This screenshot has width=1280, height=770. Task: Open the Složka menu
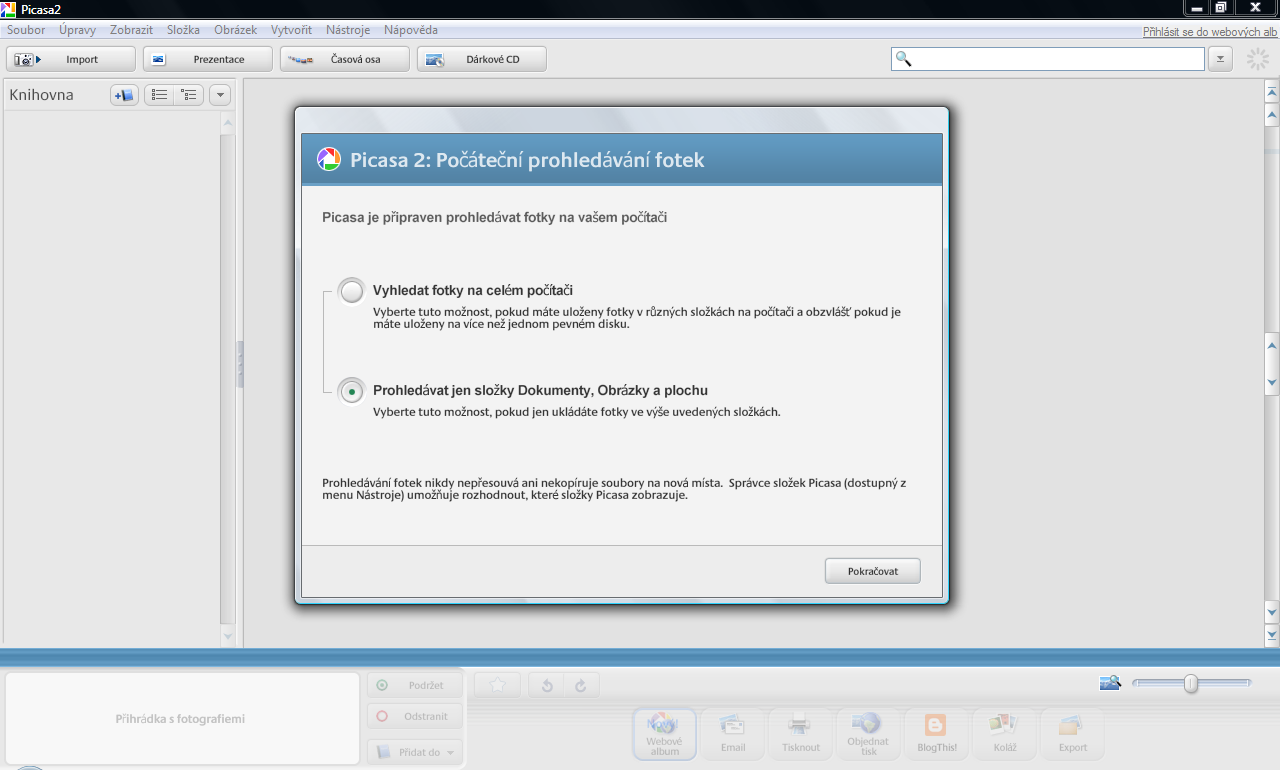(183, 30)
